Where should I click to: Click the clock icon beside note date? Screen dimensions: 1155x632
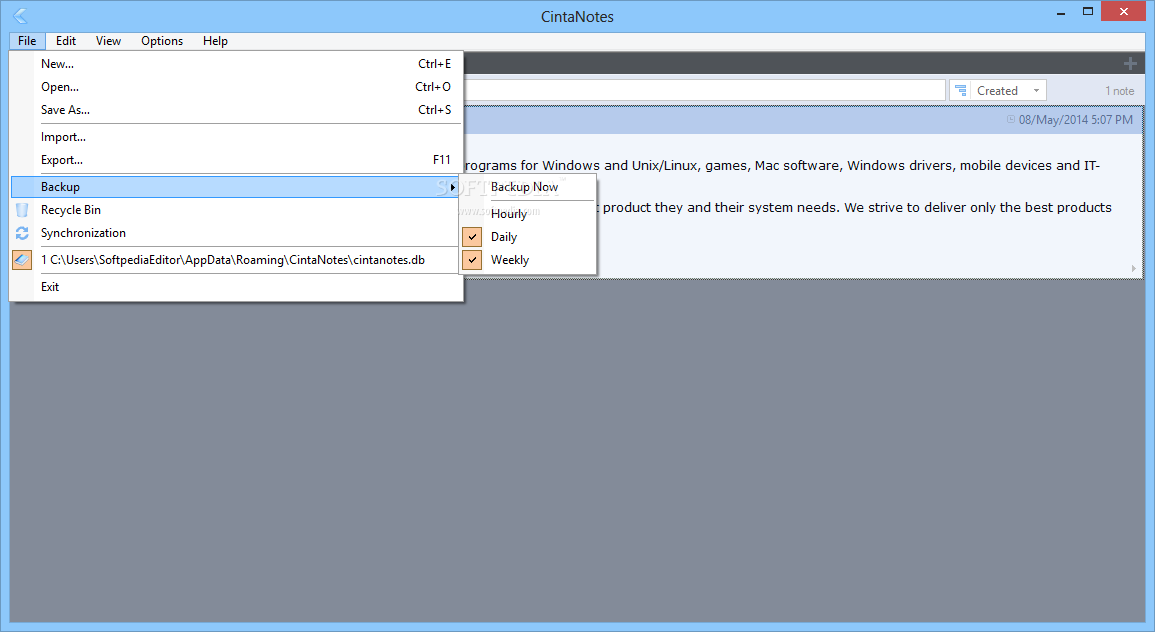pos(1011,119)
